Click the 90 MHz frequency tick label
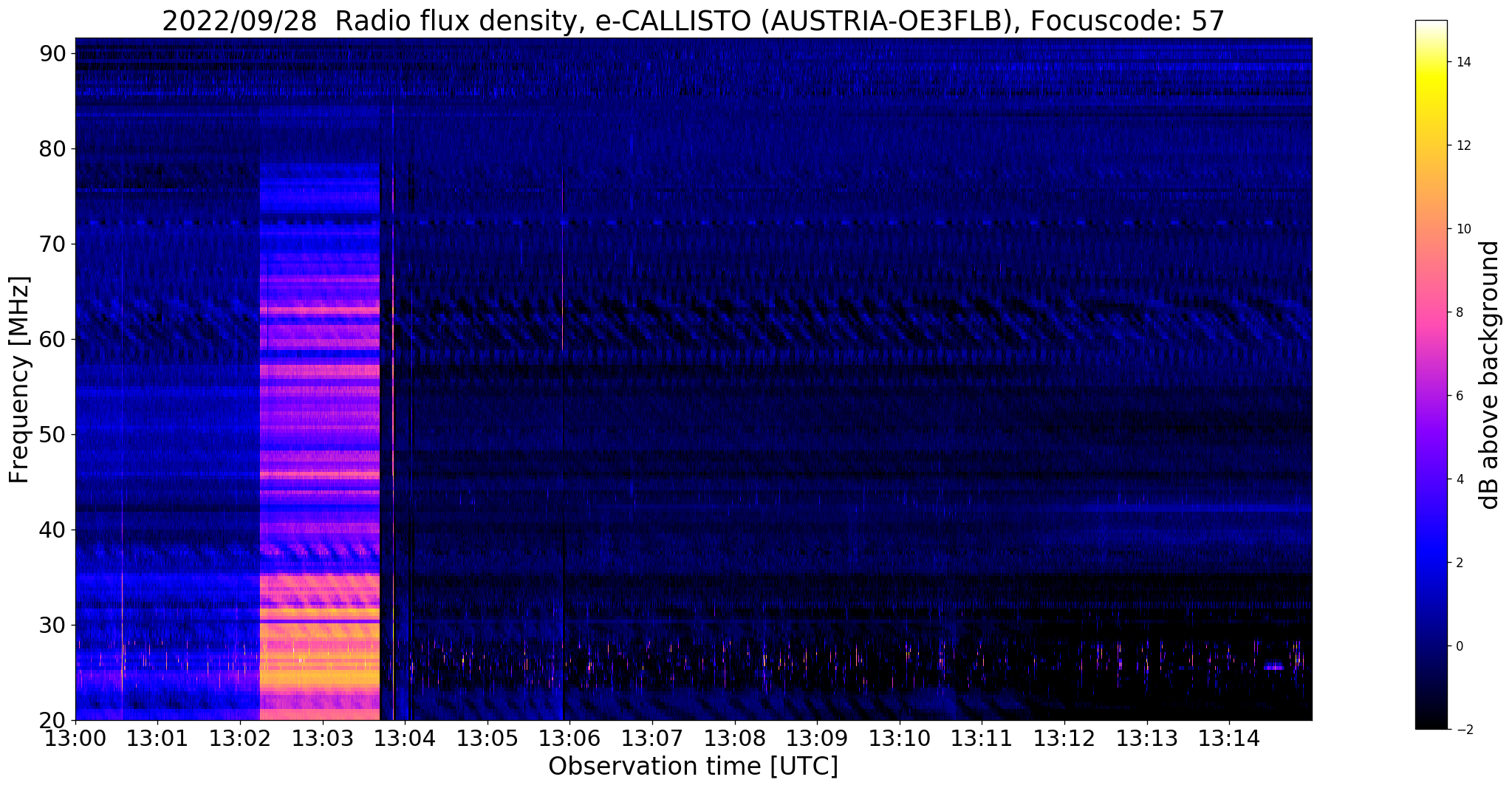Screen dimensions: 1512x788 (x=52, y=53)
